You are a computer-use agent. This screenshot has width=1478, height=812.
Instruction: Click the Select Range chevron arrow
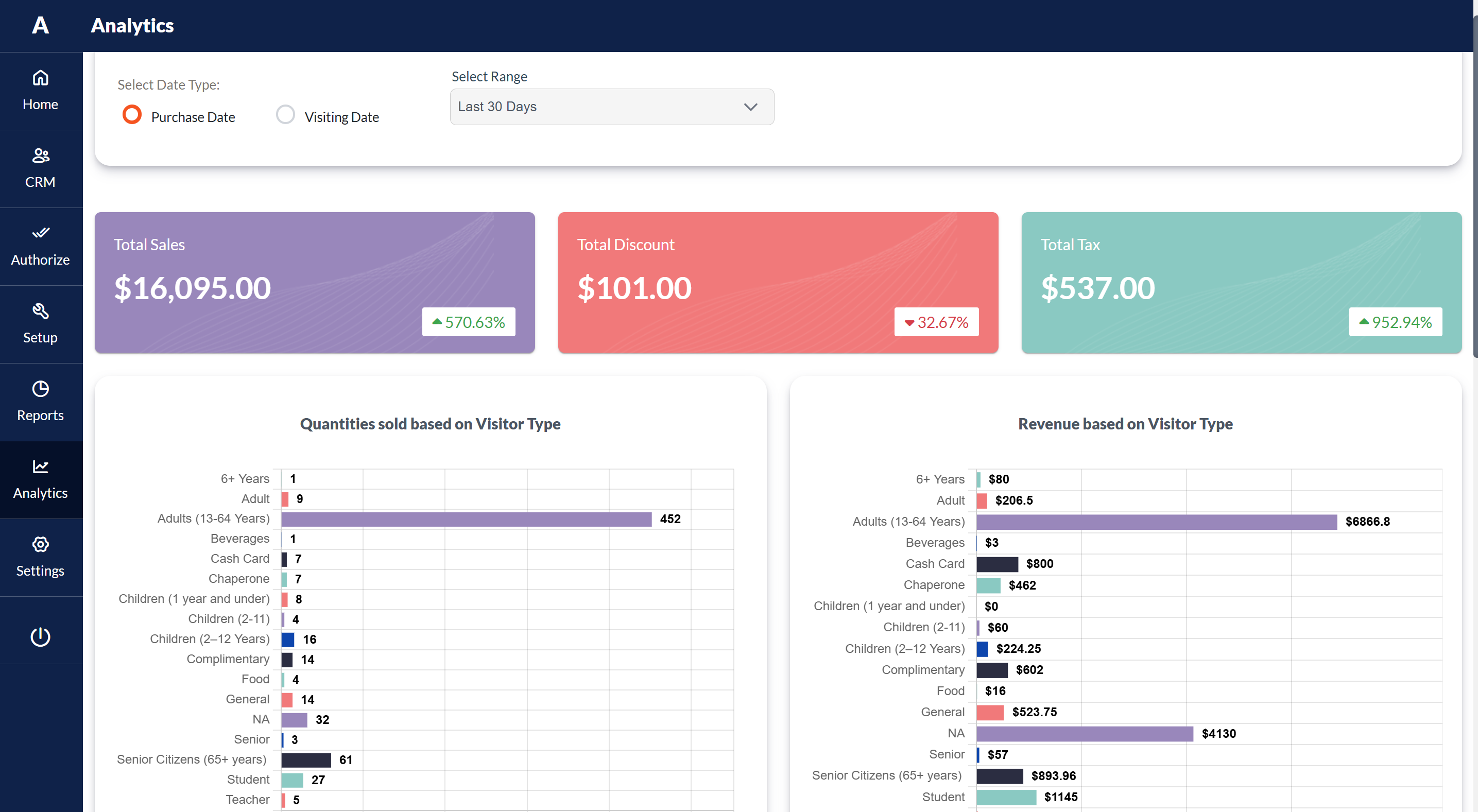click(x=750, y=107)
